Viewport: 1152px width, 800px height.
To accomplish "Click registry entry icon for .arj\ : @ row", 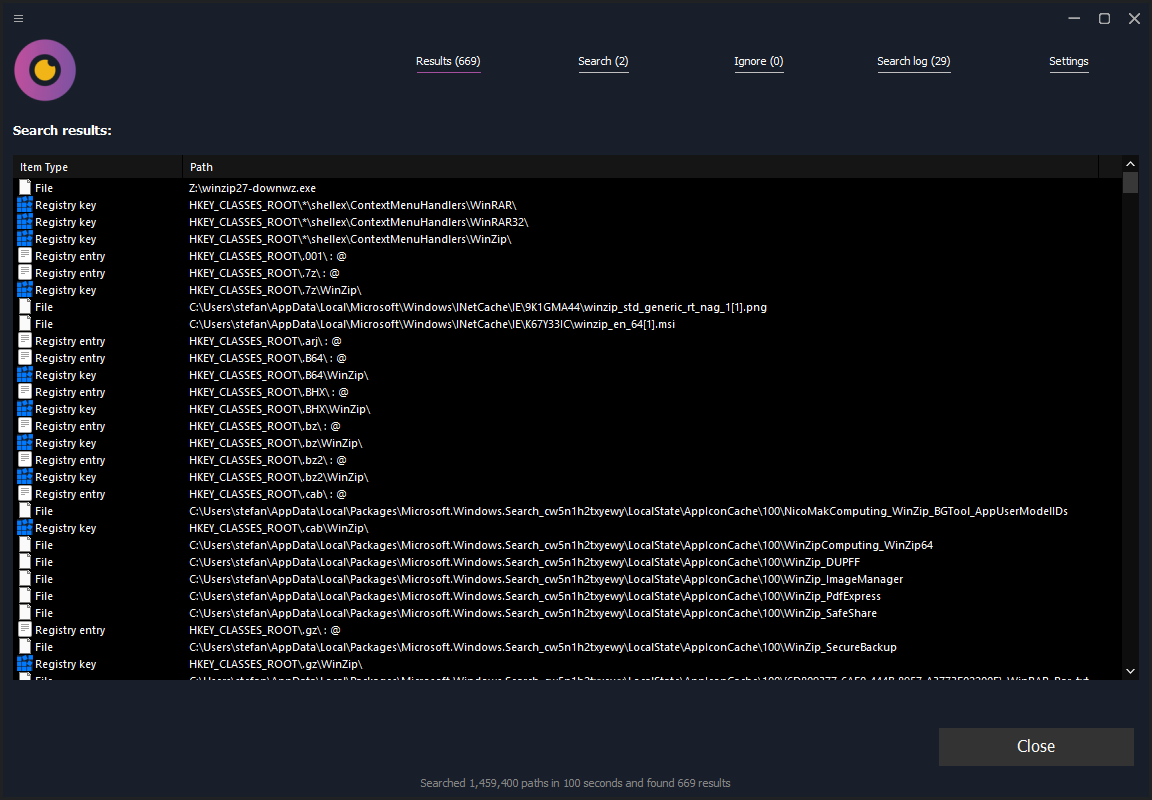I will point(25,341).
